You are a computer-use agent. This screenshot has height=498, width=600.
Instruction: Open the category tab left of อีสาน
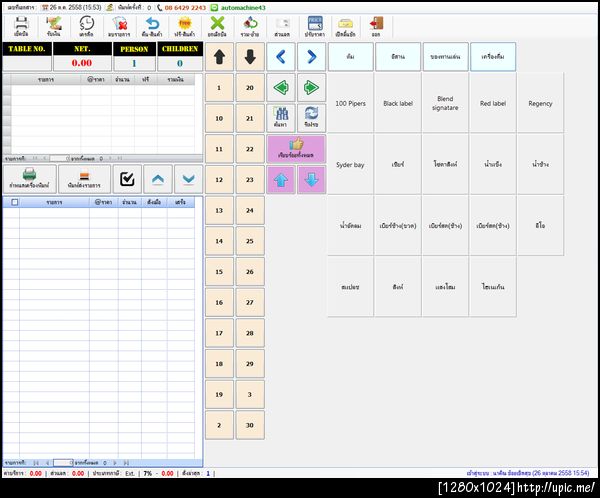coord(351,57)
